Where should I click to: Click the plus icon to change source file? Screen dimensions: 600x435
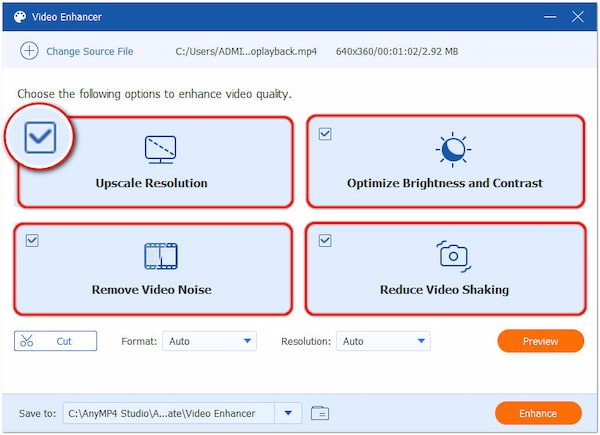29,51
